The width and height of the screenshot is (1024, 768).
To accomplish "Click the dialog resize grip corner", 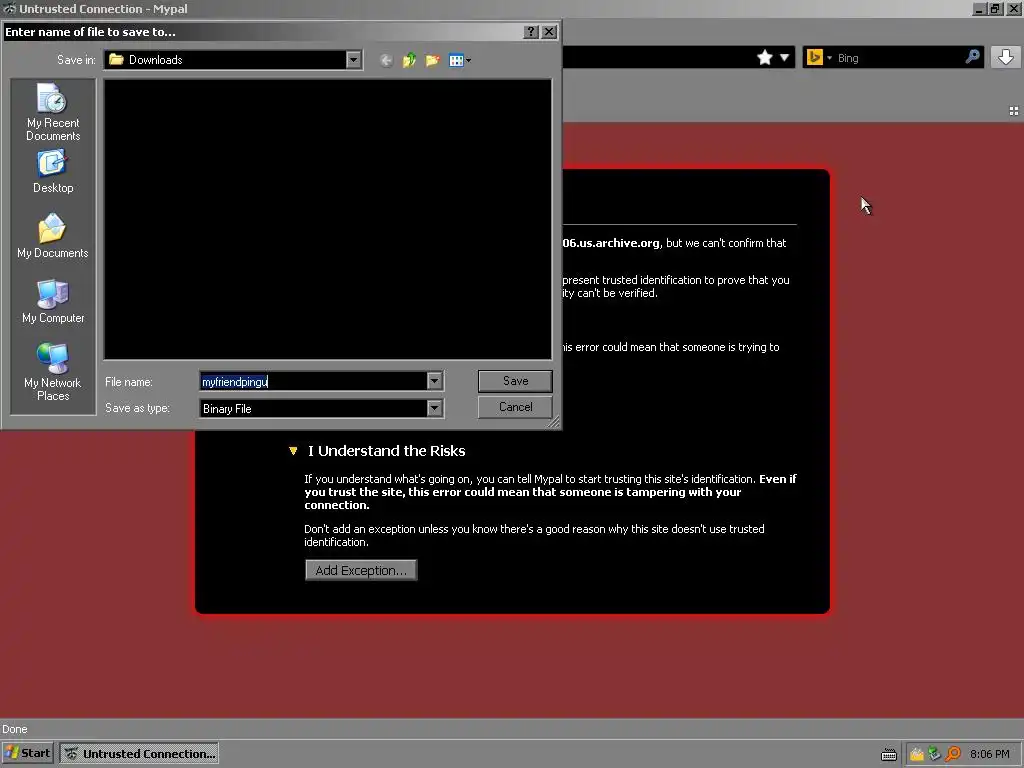I will pyautogui.click(x=554, y=423).
